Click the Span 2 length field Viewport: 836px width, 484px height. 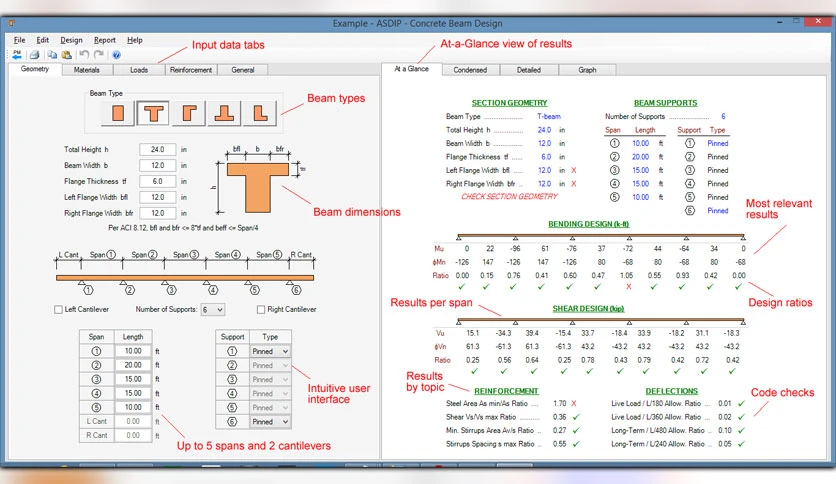click(x=133, y=365)
